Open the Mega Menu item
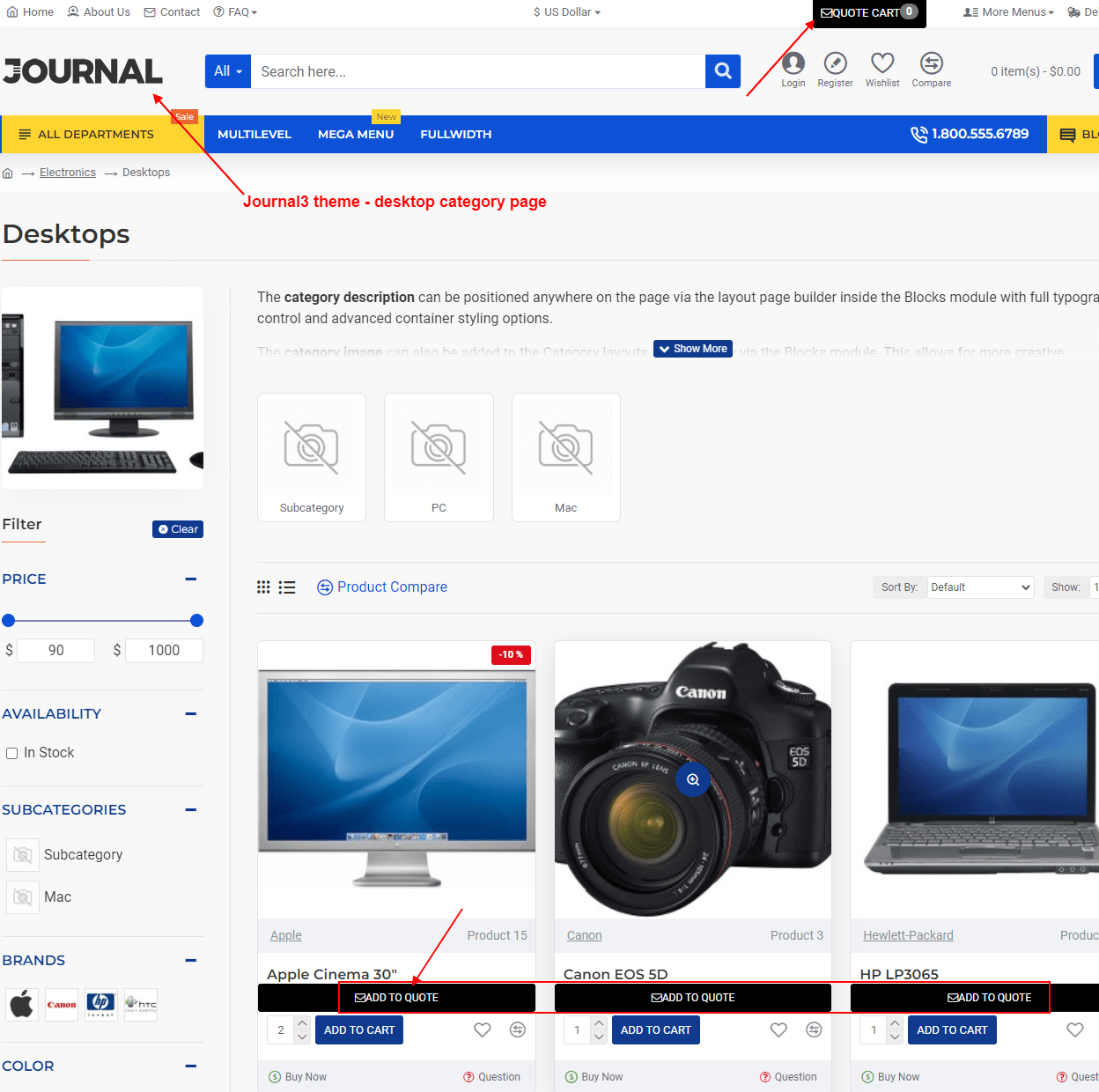 pyautogui.click(x=356, y=134)
